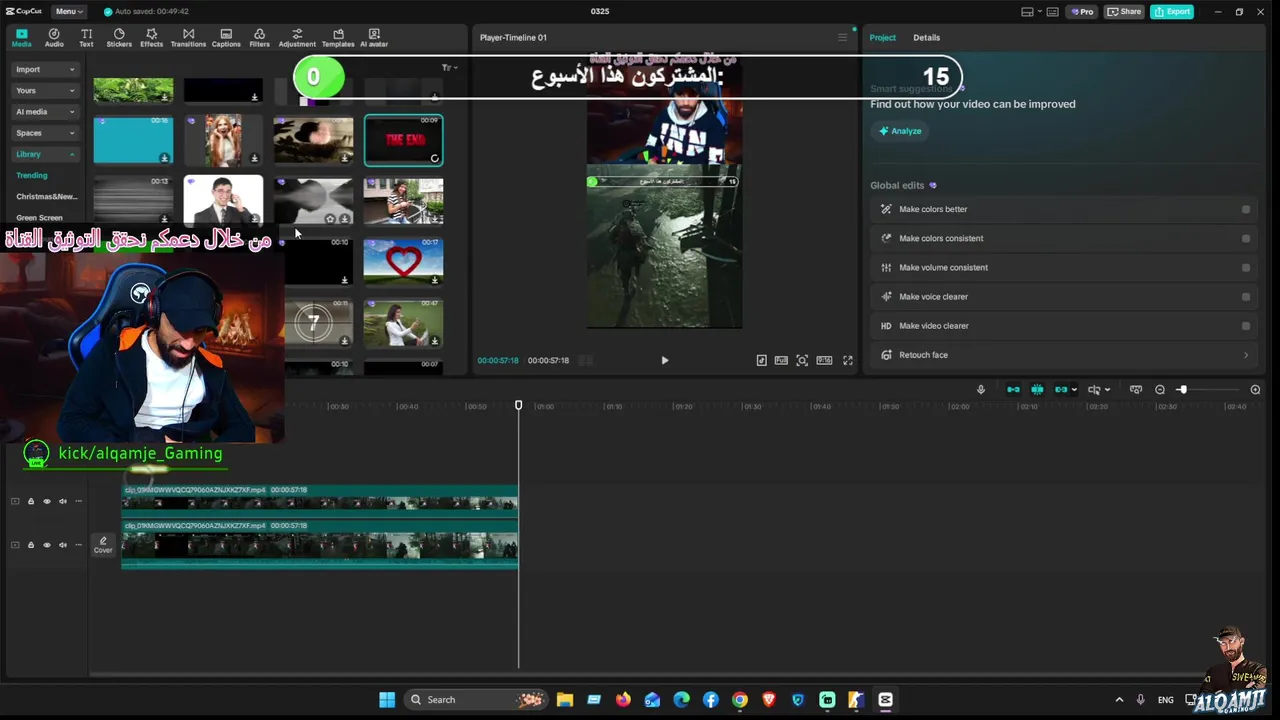Open the AI avatar panel
Image resolution: width=1280 pixels, height=720 pixels.
(374, 37)
